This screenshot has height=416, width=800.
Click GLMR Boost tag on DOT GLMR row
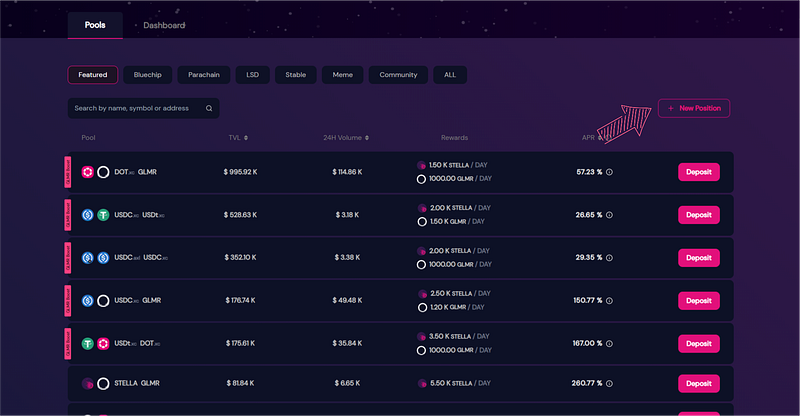pos(67,172)
